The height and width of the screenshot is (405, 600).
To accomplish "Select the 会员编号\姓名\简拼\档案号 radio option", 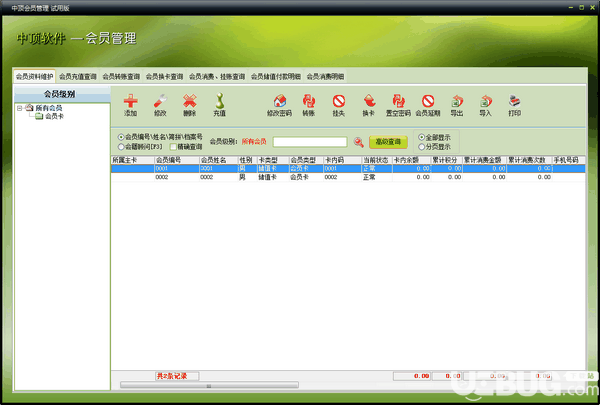I will pos(121,137).
